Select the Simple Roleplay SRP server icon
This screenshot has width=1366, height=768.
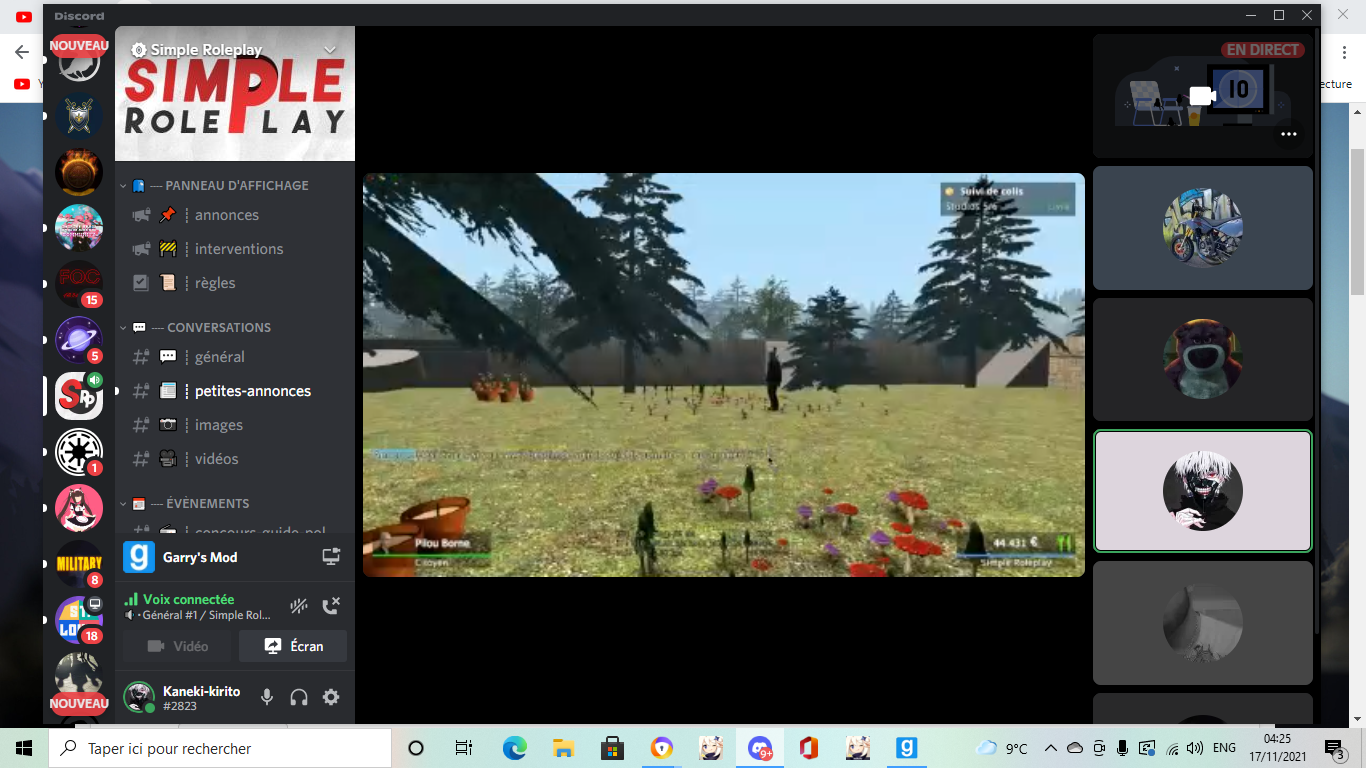tap(79, 396)
